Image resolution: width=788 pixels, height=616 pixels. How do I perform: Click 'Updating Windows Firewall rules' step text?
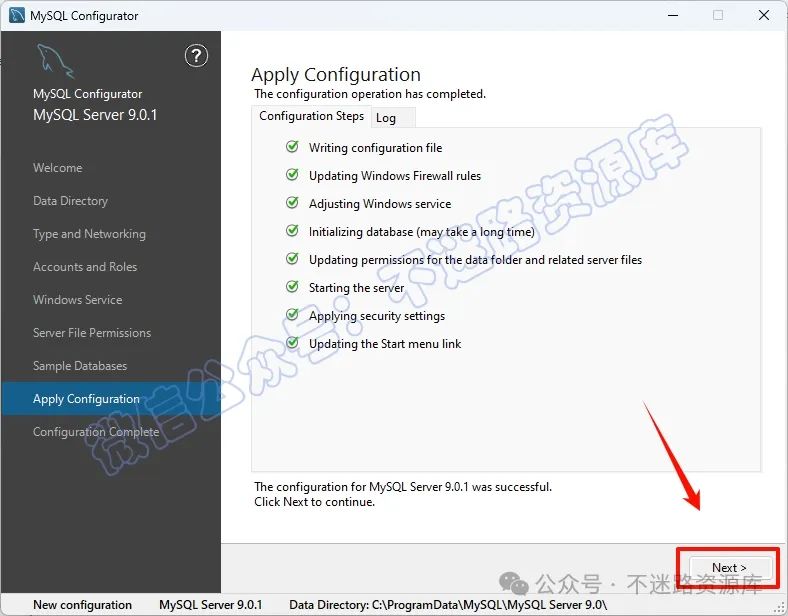point(395,176)
